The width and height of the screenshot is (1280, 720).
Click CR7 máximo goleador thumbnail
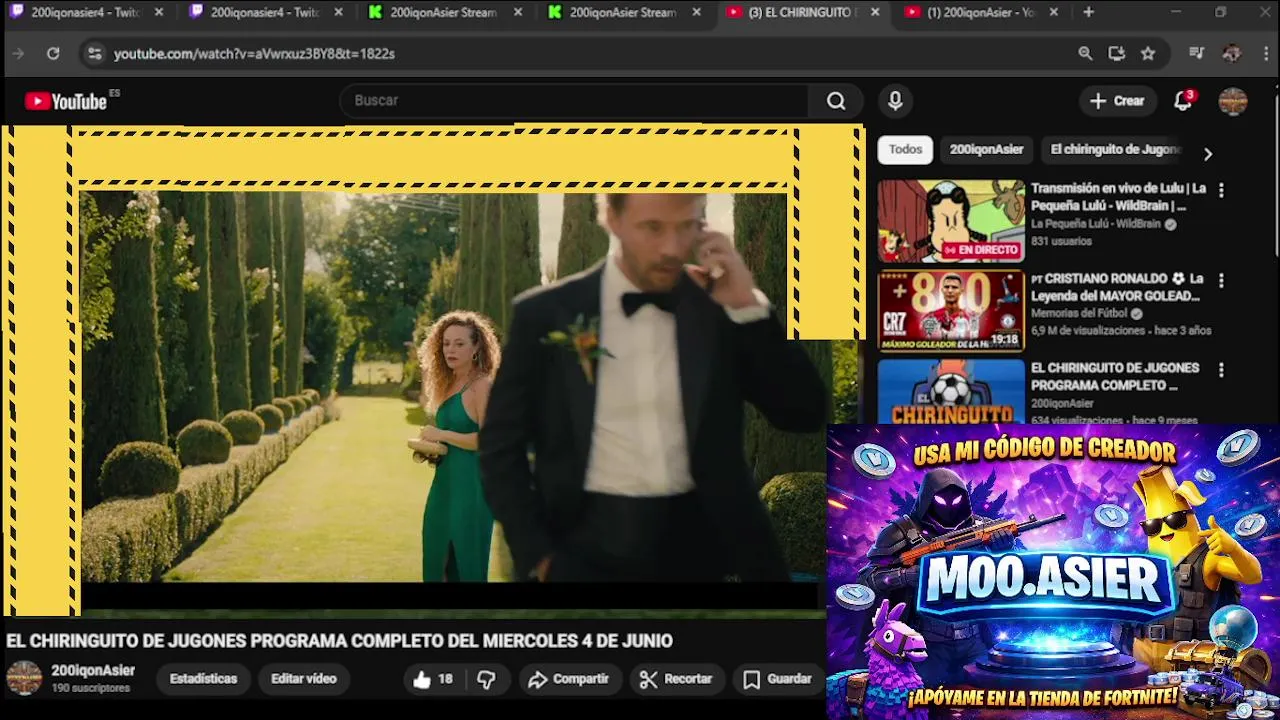[951, 311]
